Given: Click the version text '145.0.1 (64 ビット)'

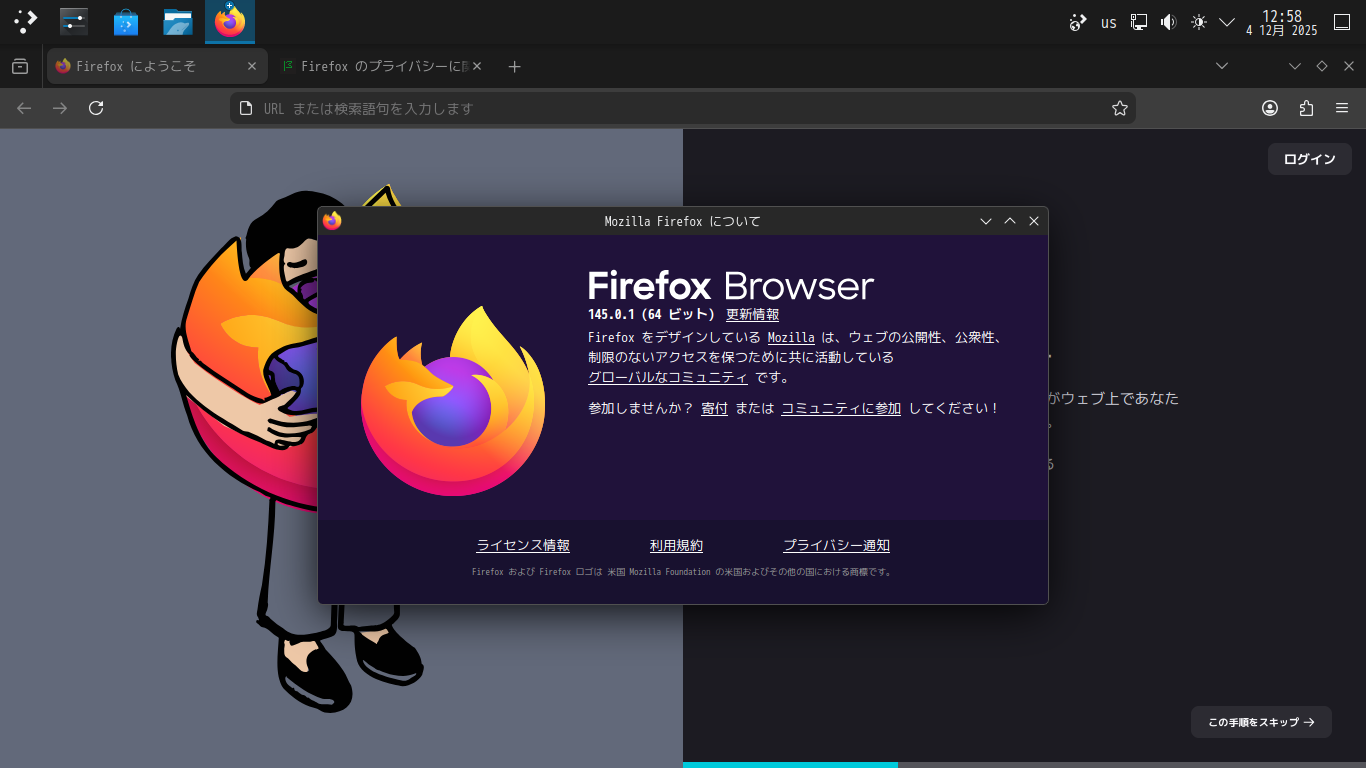Looking at the screenshot, I should 651,315.
